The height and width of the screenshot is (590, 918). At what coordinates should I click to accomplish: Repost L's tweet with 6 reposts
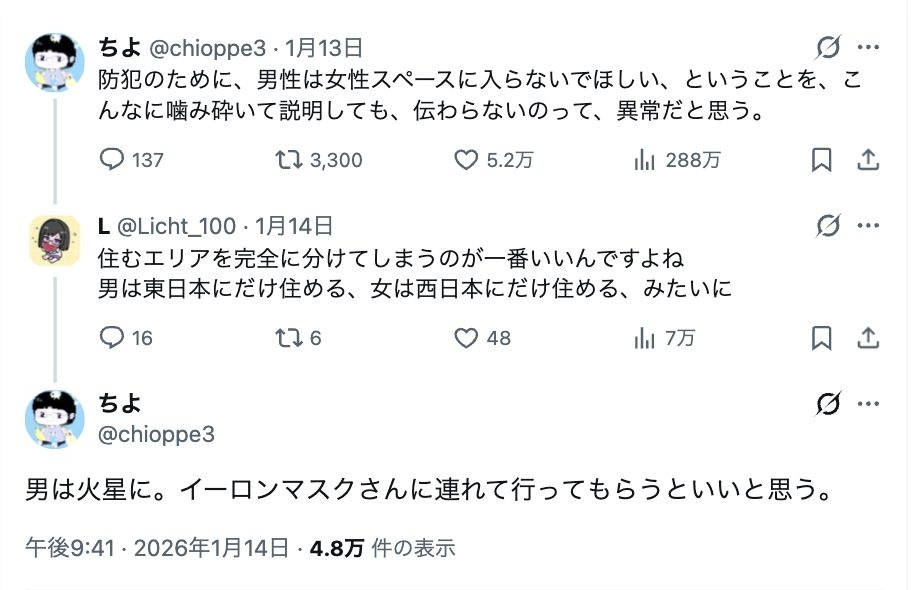point(288,338)
